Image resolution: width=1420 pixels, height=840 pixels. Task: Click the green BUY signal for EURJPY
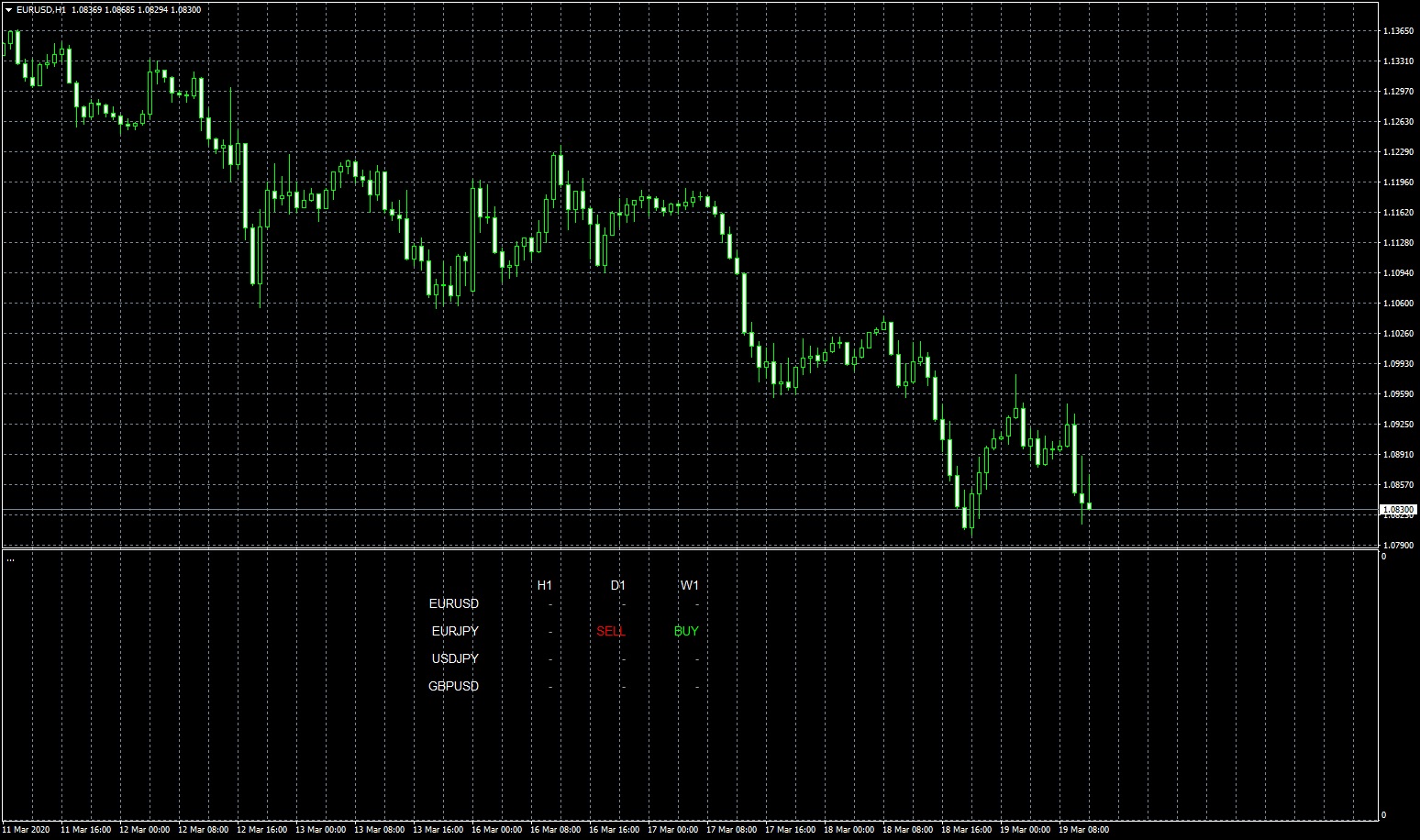[686, 631]
